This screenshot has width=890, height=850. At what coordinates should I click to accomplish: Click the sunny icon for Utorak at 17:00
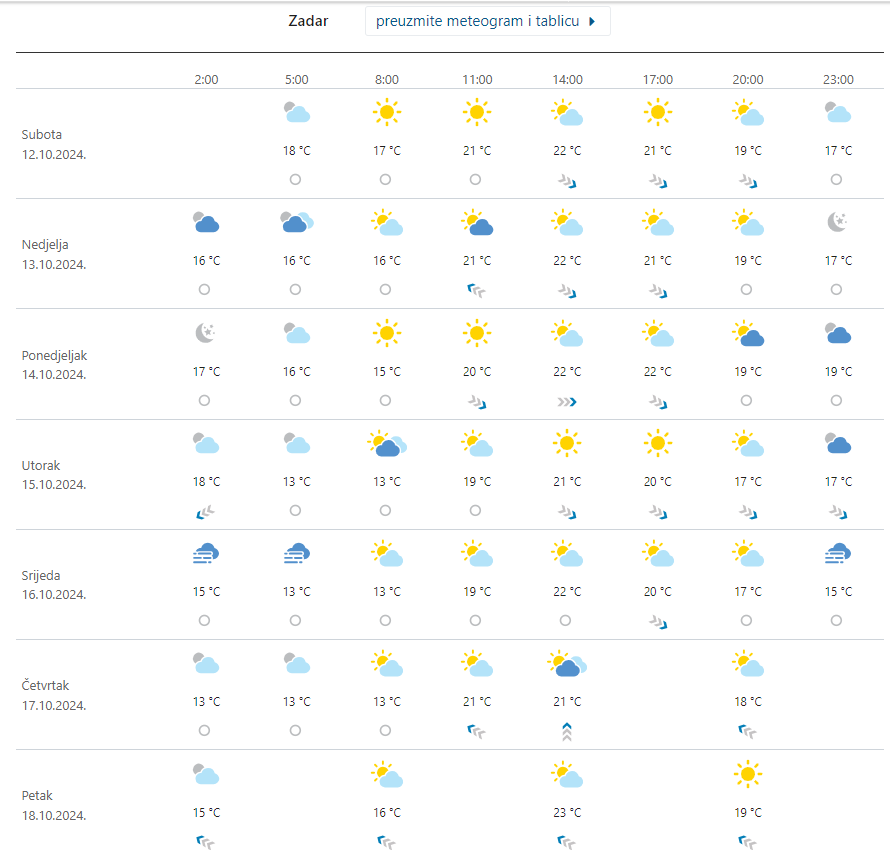pyautogui.click(x=657, y=442)
